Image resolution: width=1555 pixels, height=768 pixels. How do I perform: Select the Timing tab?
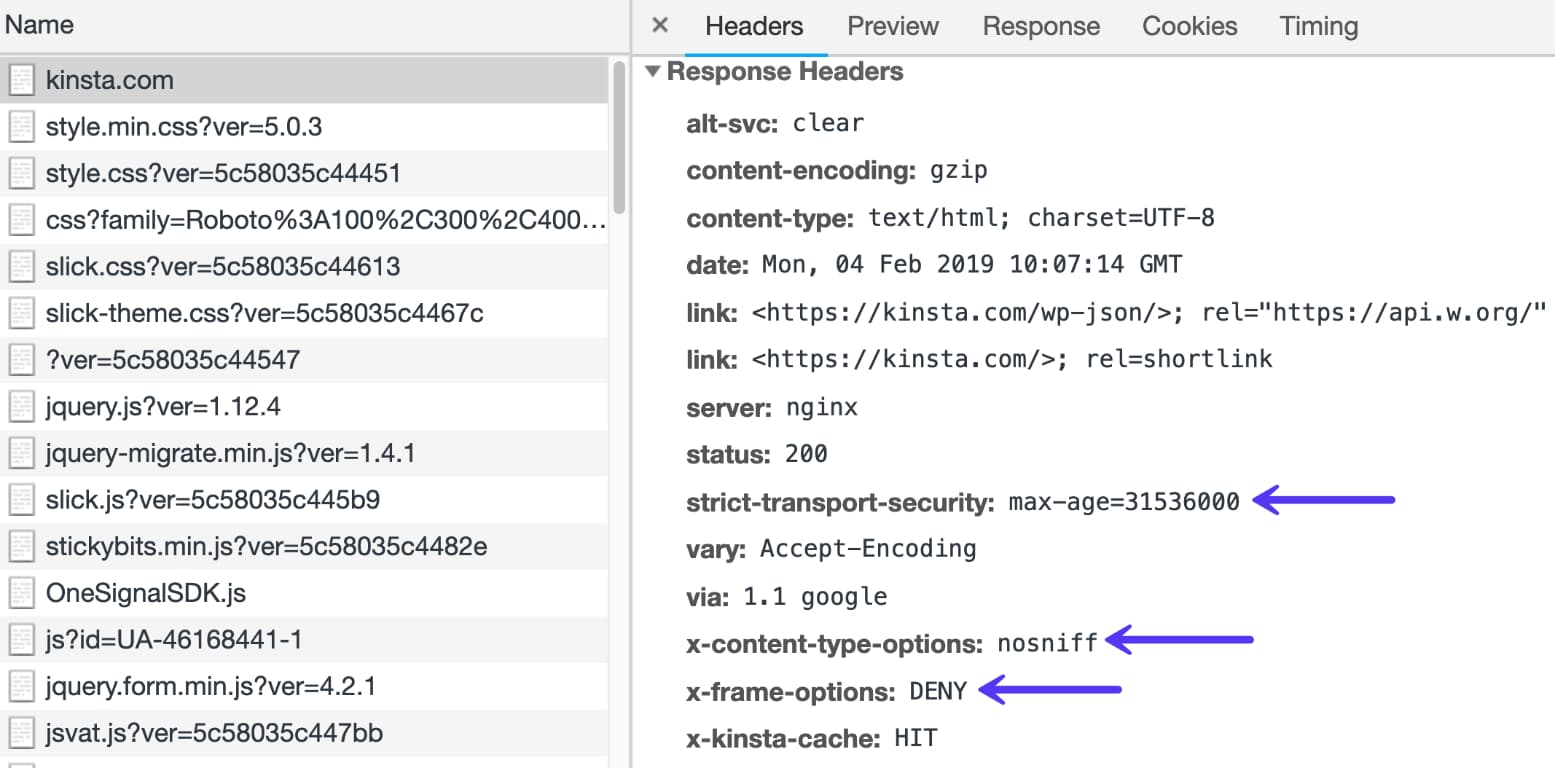coord(1317,26)
